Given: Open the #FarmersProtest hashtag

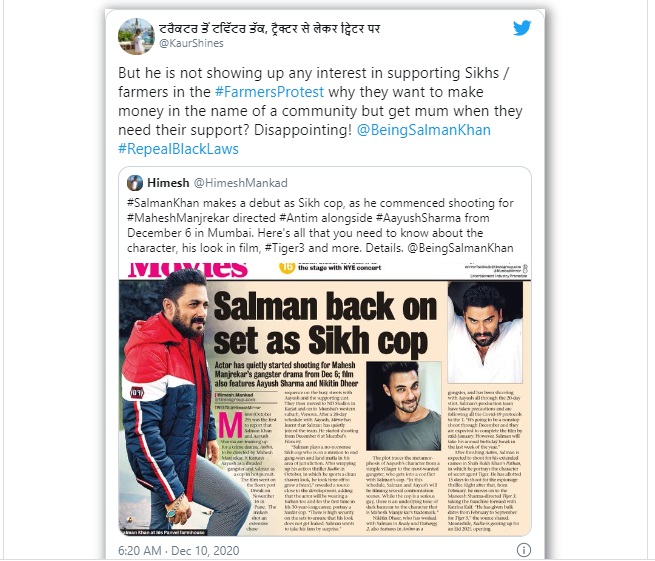Looking at the screenshot, I should coord(269,92).
